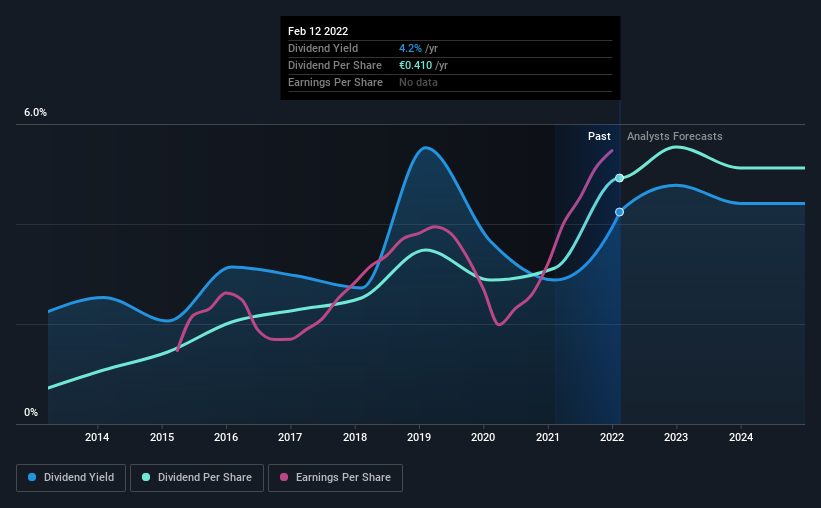
Task: Click the 2016 x-axis label
Action: pyautogui.click(x=226, y=437)
